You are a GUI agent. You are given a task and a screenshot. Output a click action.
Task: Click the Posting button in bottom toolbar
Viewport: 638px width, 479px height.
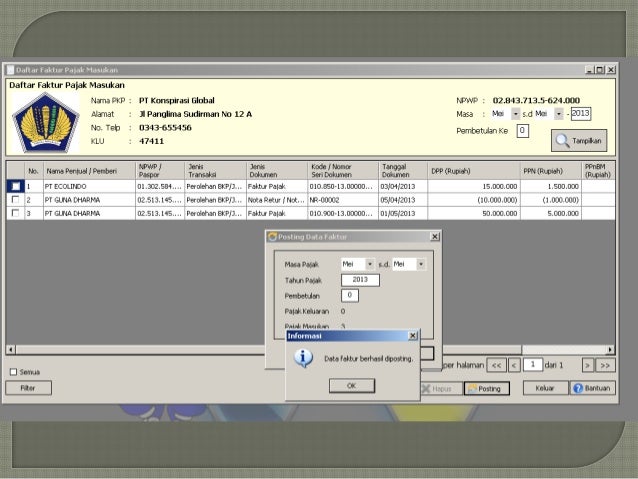(485, 388)
